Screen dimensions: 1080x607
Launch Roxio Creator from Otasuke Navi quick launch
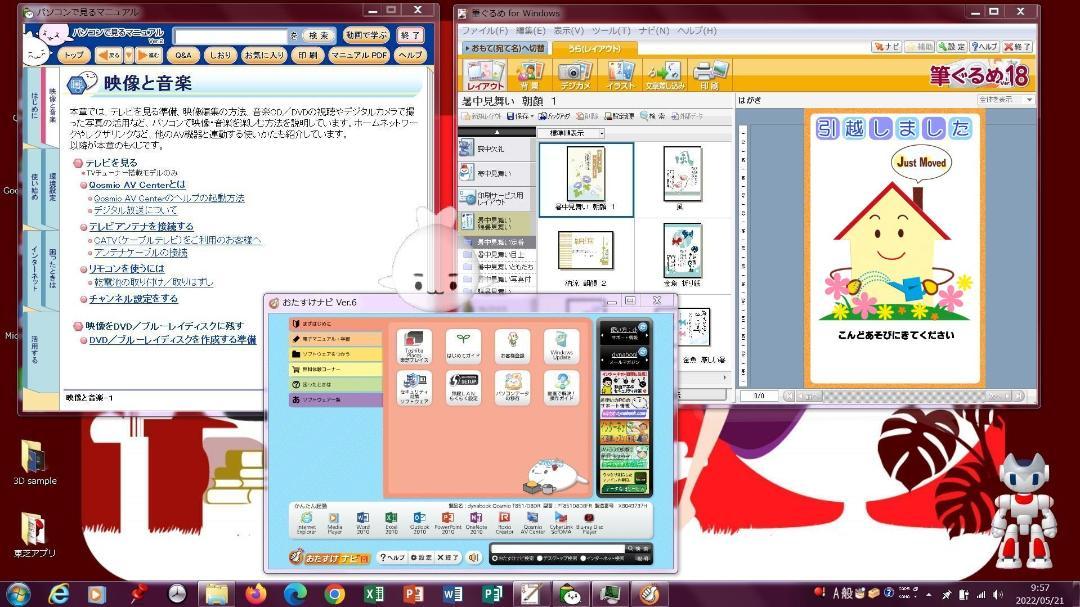click(x=504, y=523)
